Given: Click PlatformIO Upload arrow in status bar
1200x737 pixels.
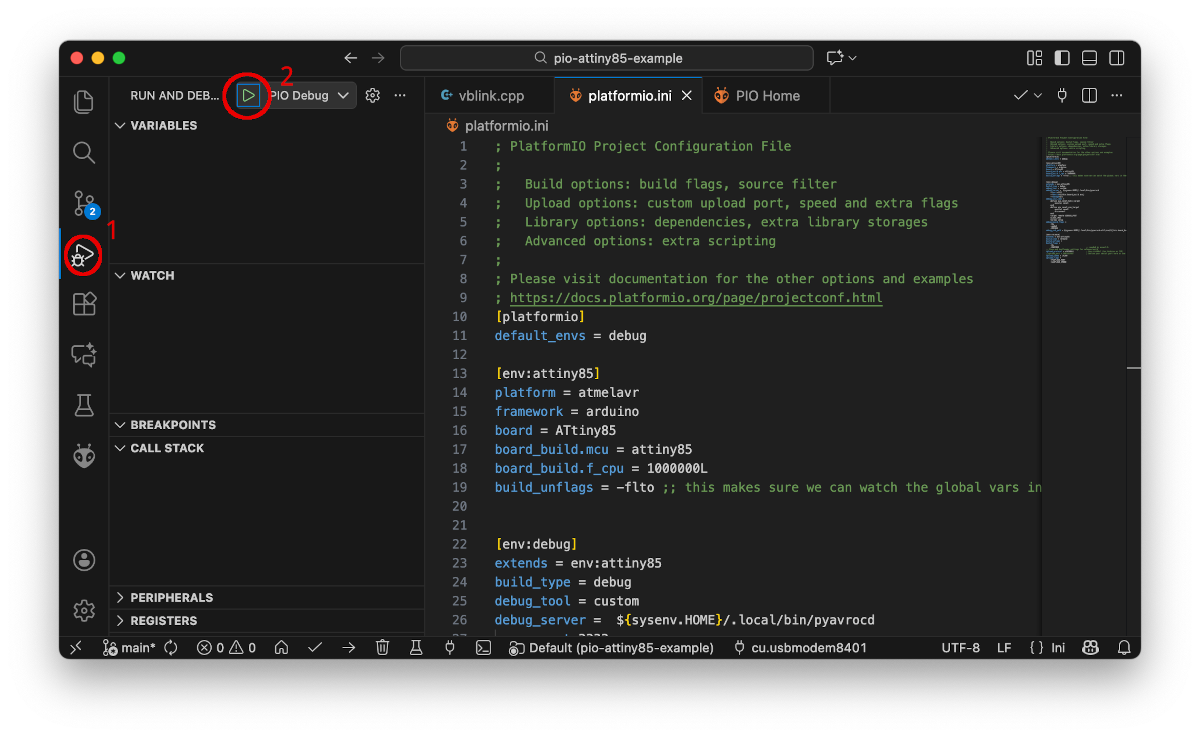Looking at the screenshot, I should [348, 648].
